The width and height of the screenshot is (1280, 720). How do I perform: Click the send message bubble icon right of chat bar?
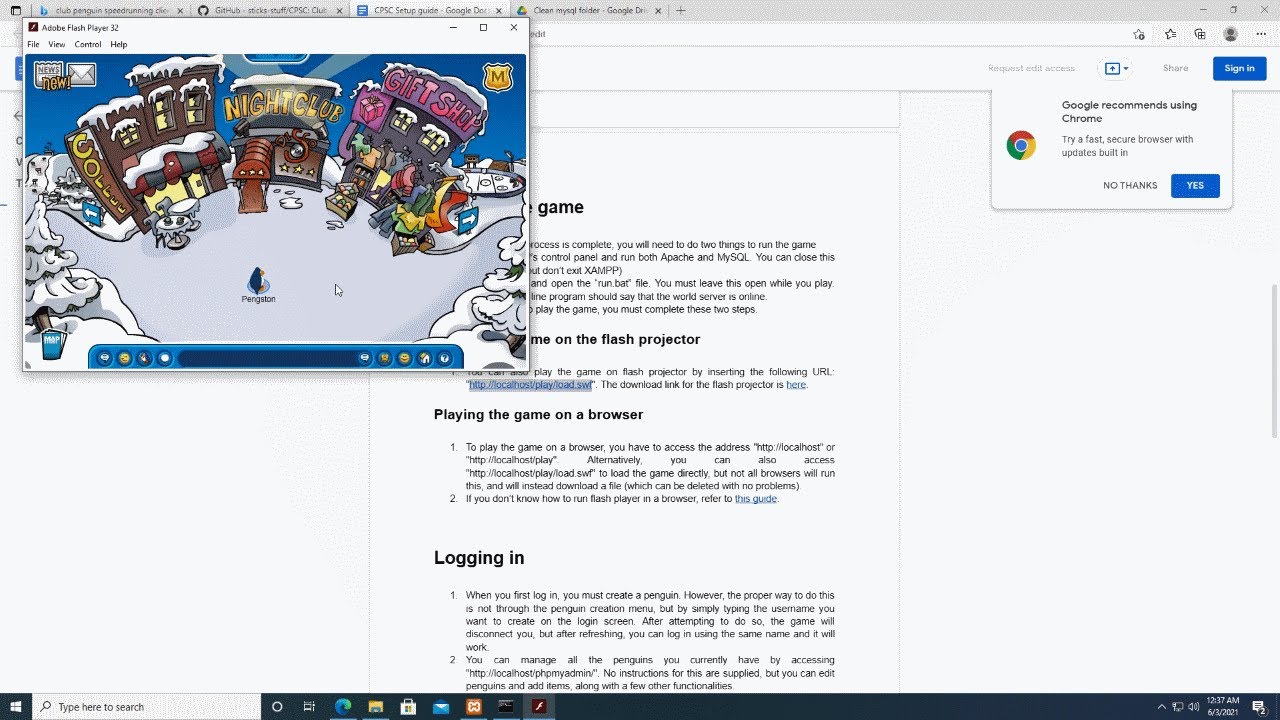(x=365, y=358)
